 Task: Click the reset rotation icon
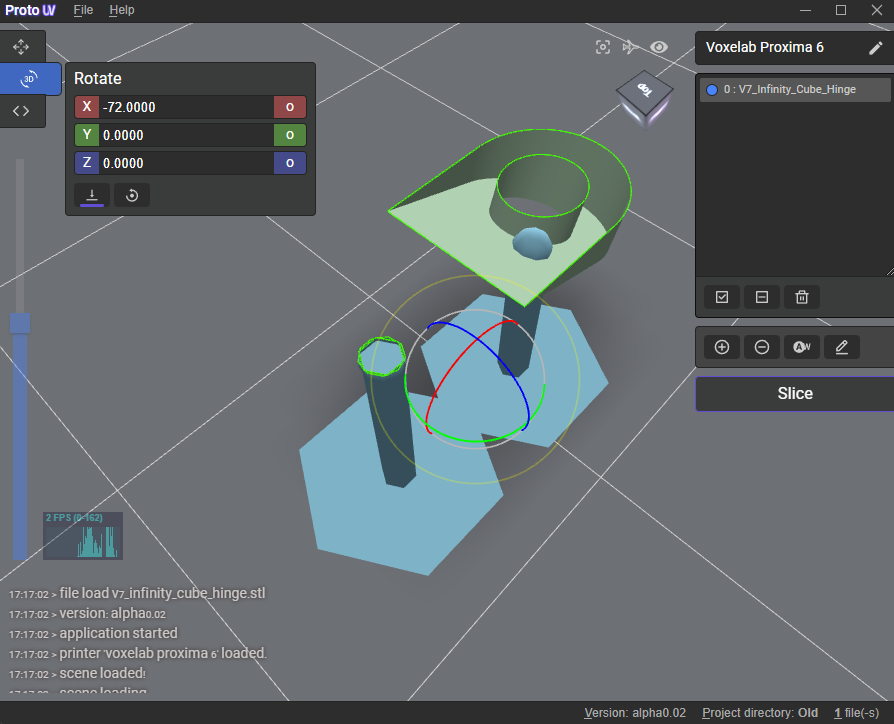[x=132, y=195]
